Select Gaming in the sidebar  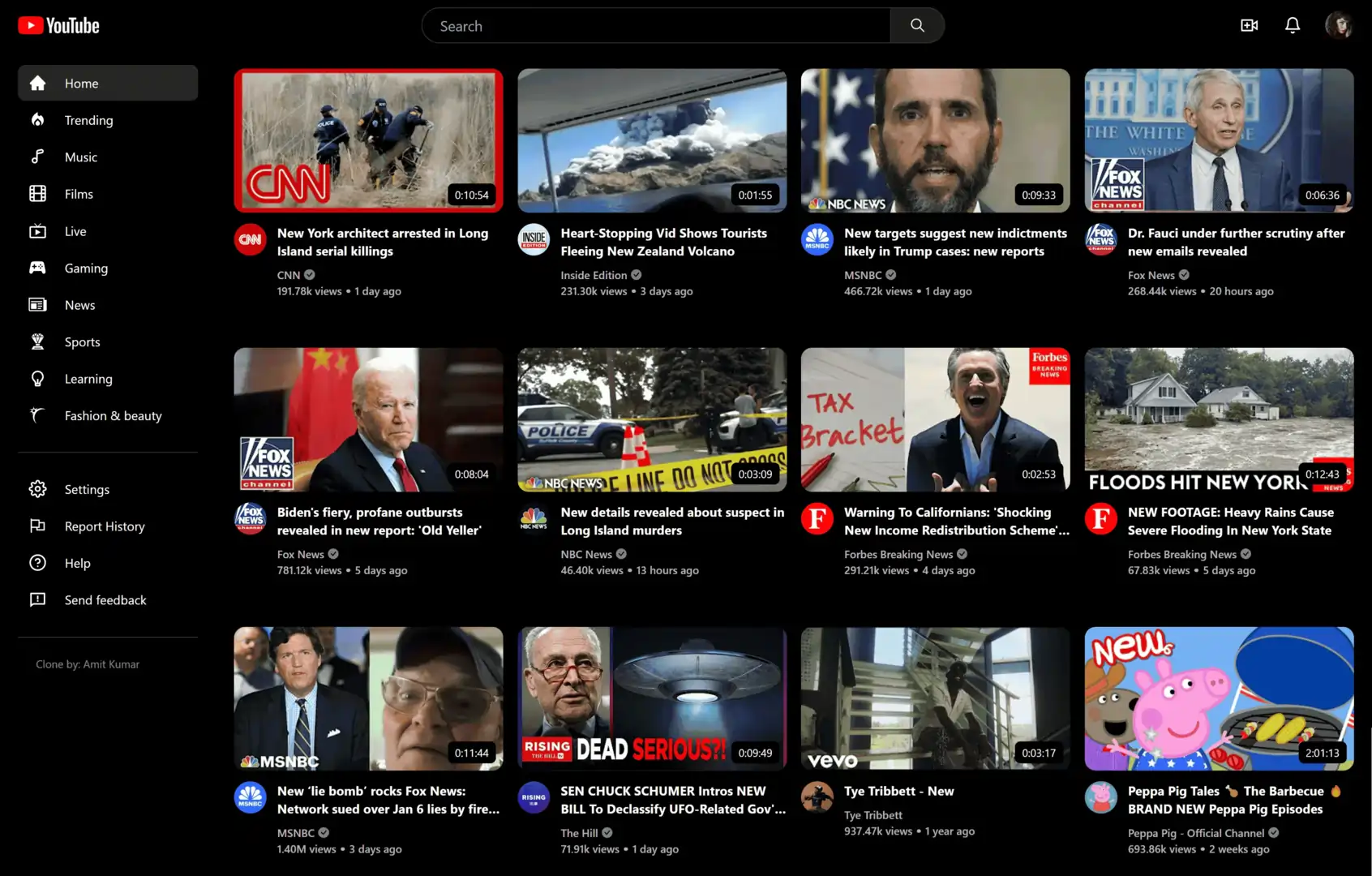click(108, 268)
